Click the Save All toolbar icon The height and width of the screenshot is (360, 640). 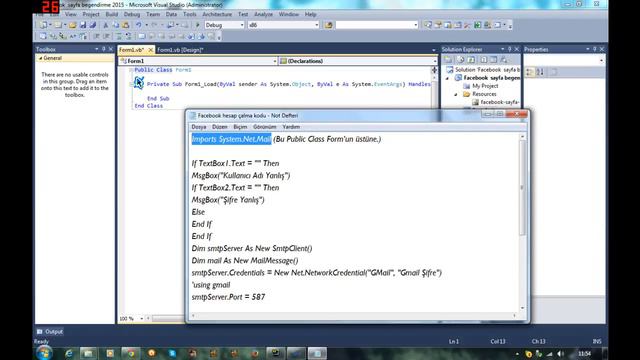93,25
